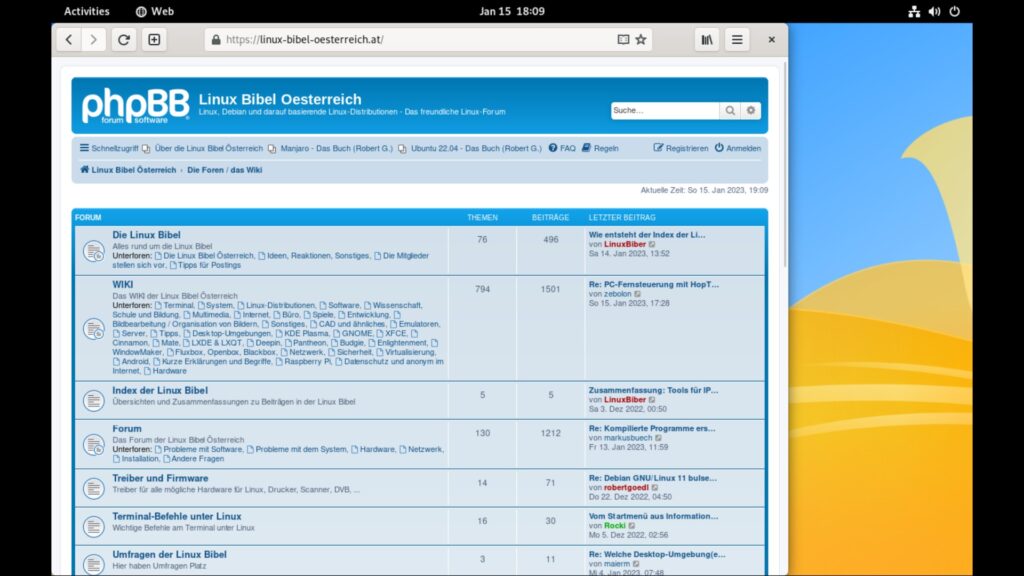Click the page vertical scrollbar
This screenshot has width=1024, height=576.
[785, 163]
